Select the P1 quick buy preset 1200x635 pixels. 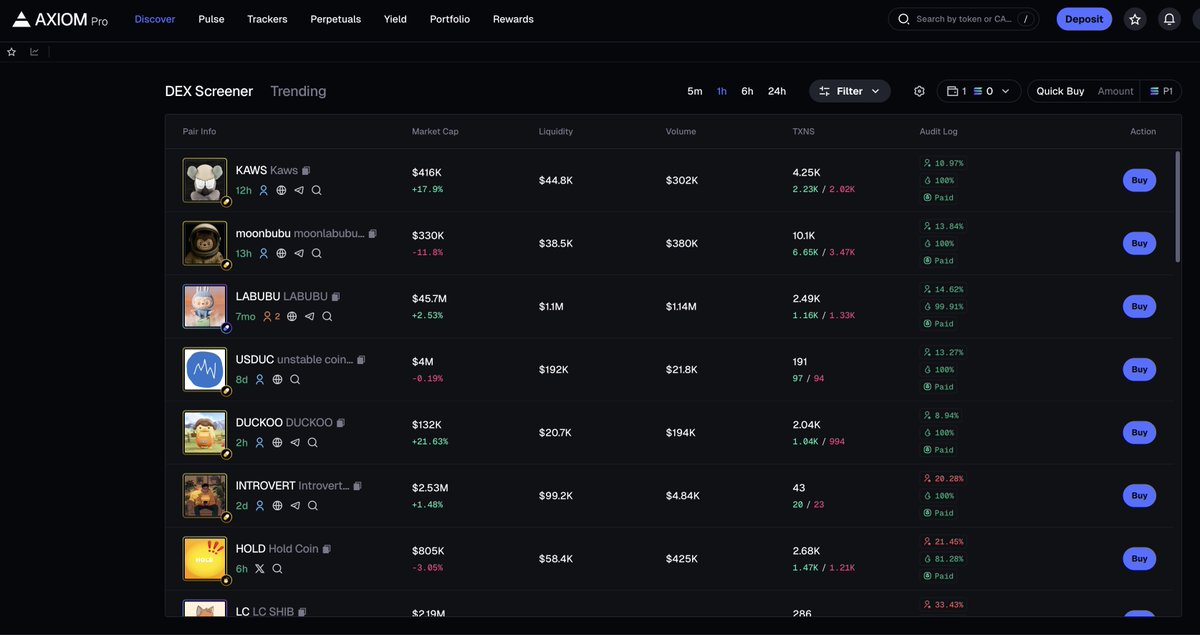point(1161,91)
